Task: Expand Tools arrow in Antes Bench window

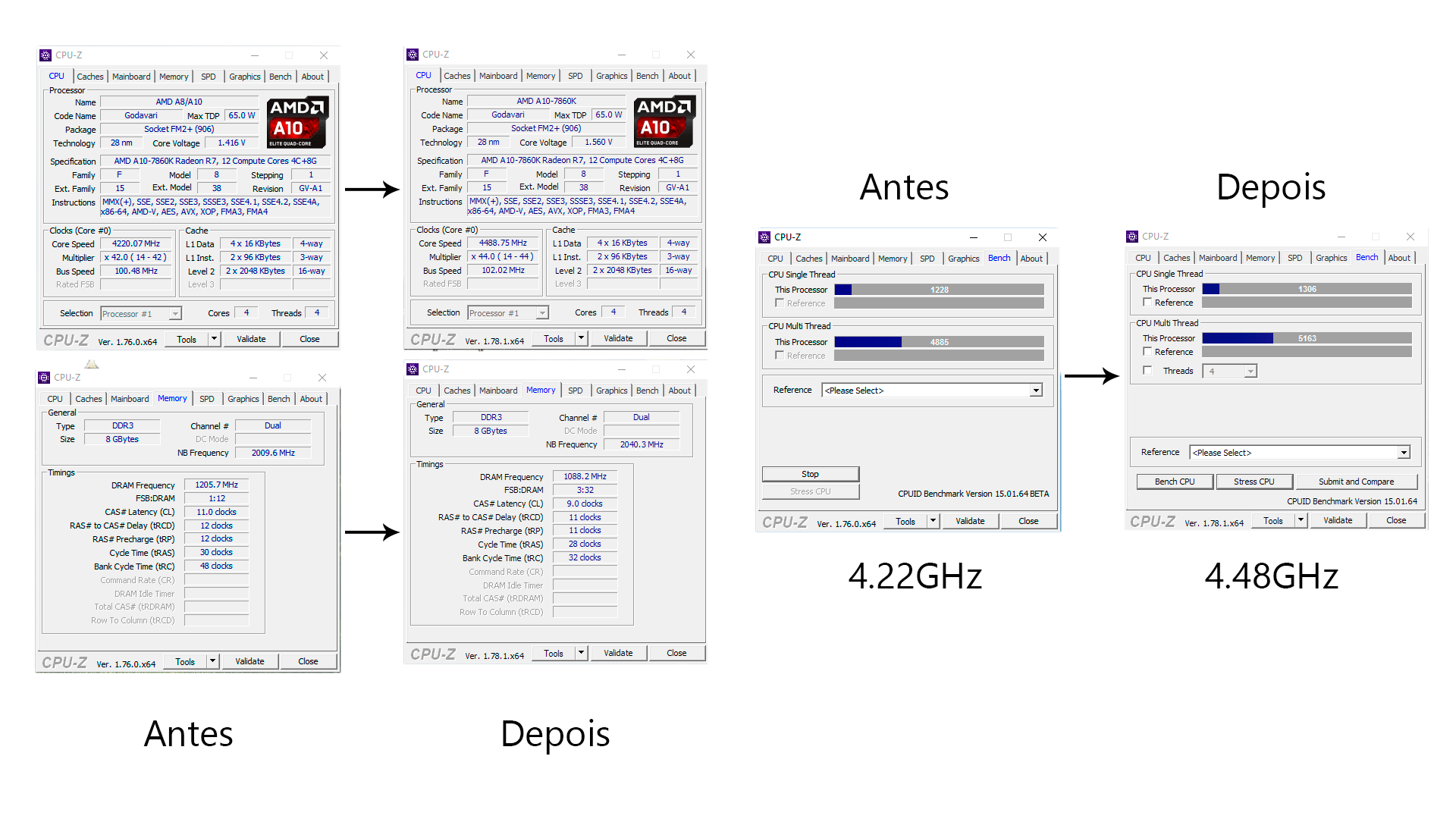Action: pos(934,522)
